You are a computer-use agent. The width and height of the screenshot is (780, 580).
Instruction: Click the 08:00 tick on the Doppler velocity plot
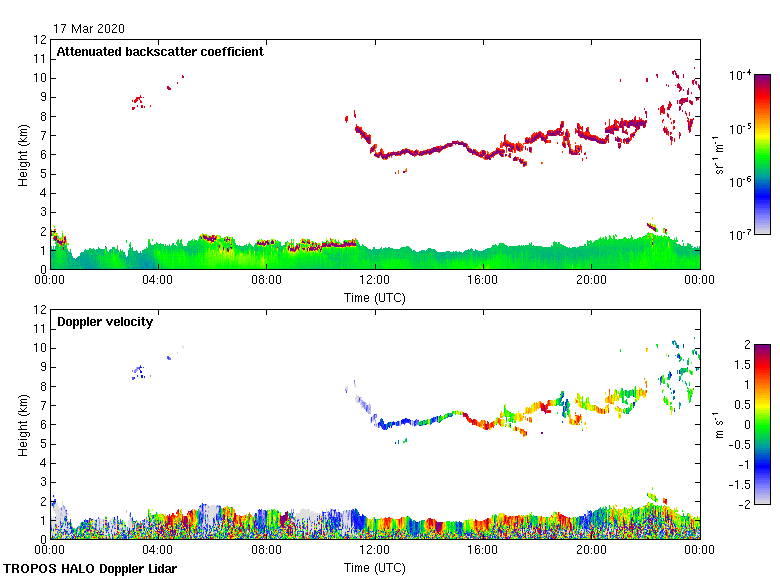[x=266, y=550]
